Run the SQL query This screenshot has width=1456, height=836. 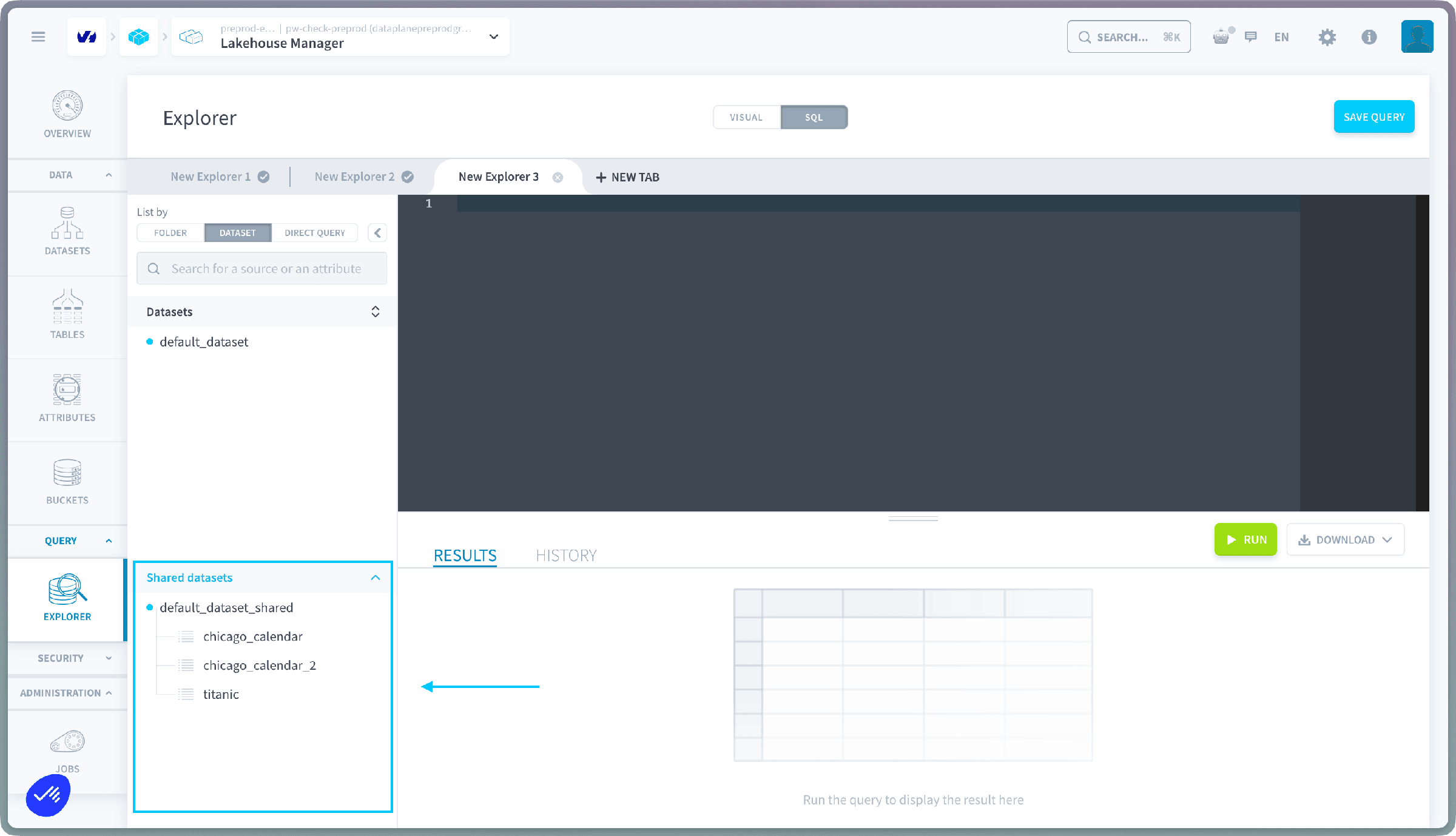tap(1245, 540)
